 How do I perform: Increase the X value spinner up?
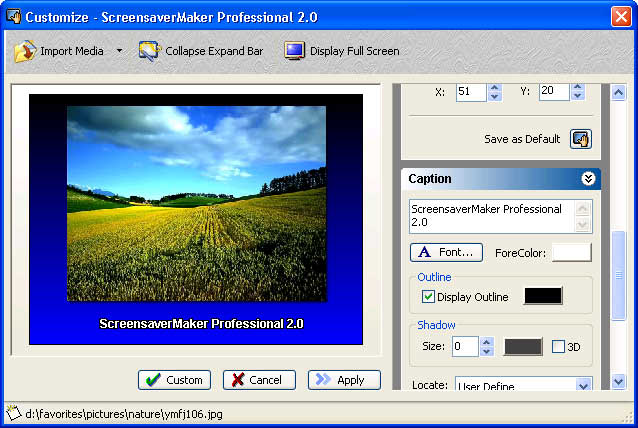494,87
